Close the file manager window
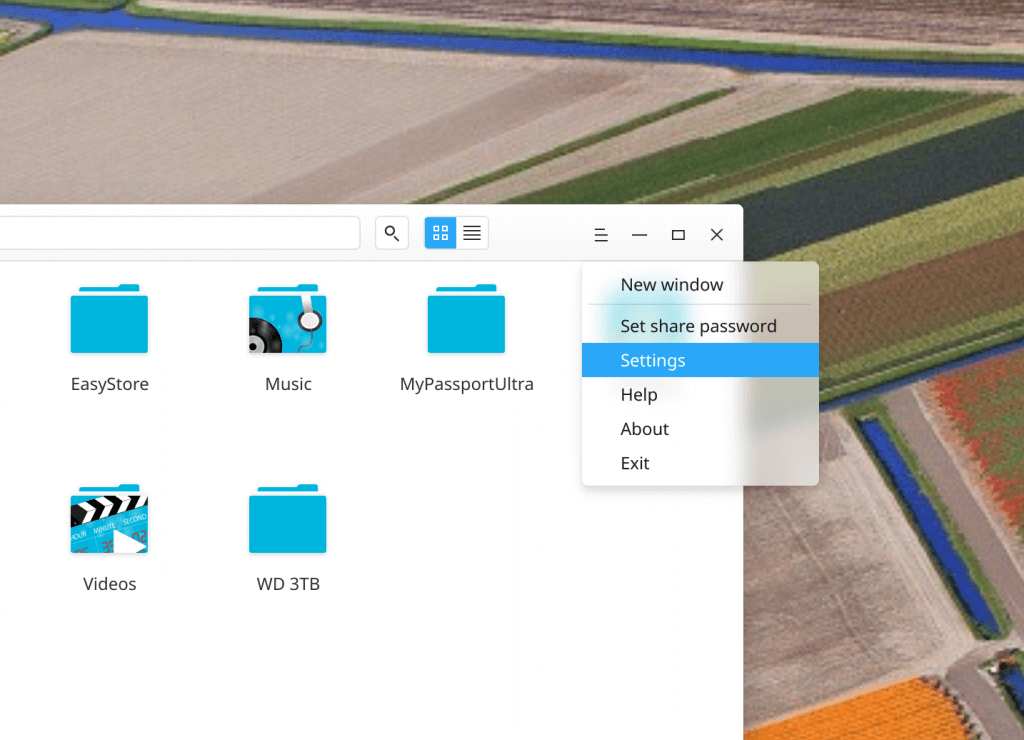Screen dimensions: 1024x740 coord(717,235)
